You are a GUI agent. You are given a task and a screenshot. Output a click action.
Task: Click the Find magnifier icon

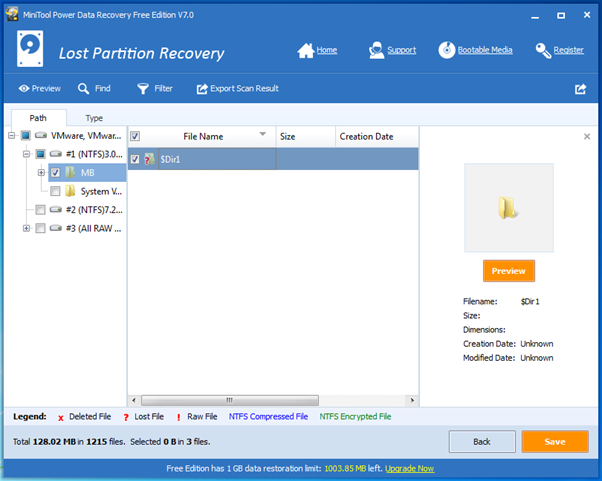point(83,89)
